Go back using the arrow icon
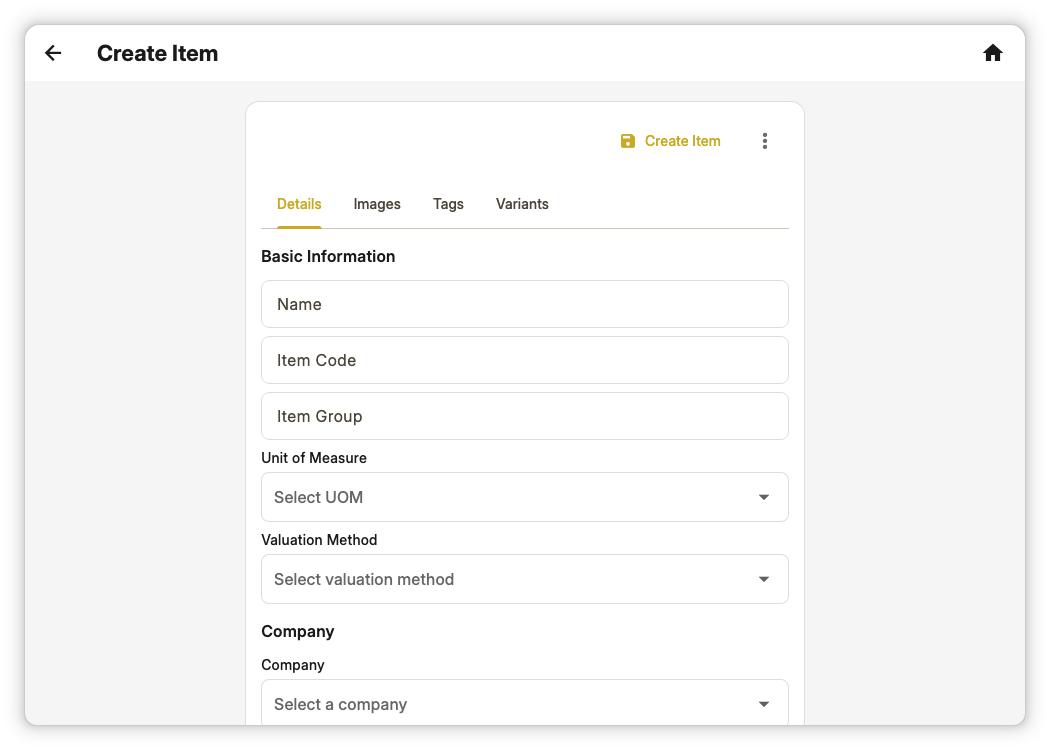 click(53, 53)
